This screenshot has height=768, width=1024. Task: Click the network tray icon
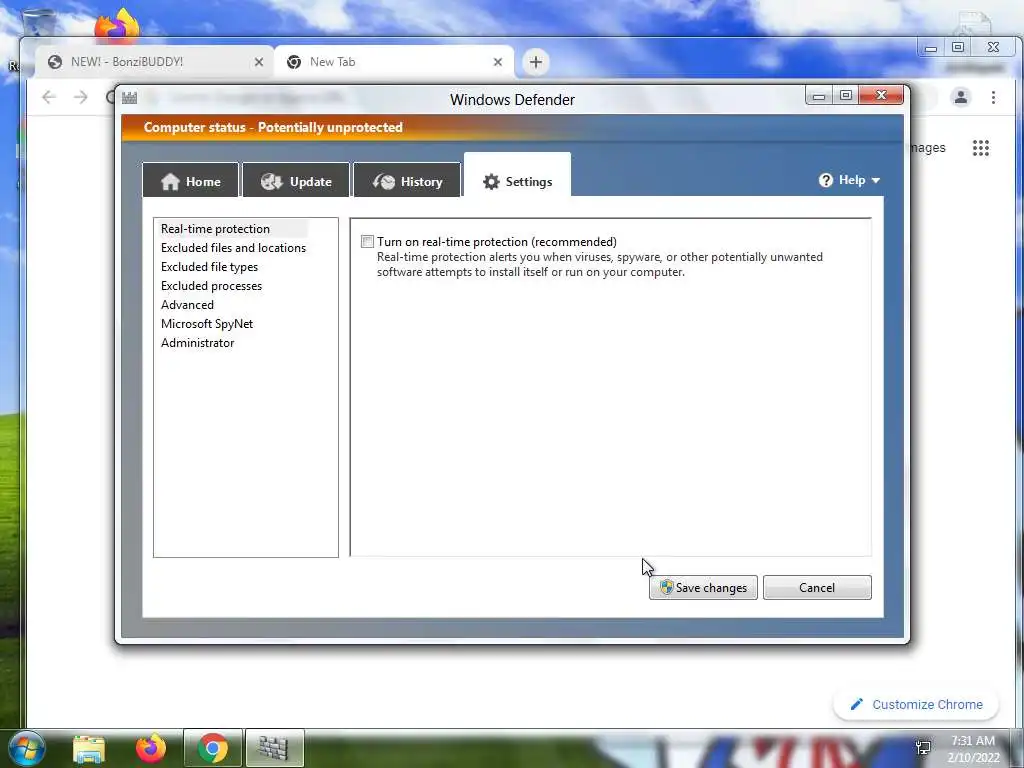pos(923,748)
